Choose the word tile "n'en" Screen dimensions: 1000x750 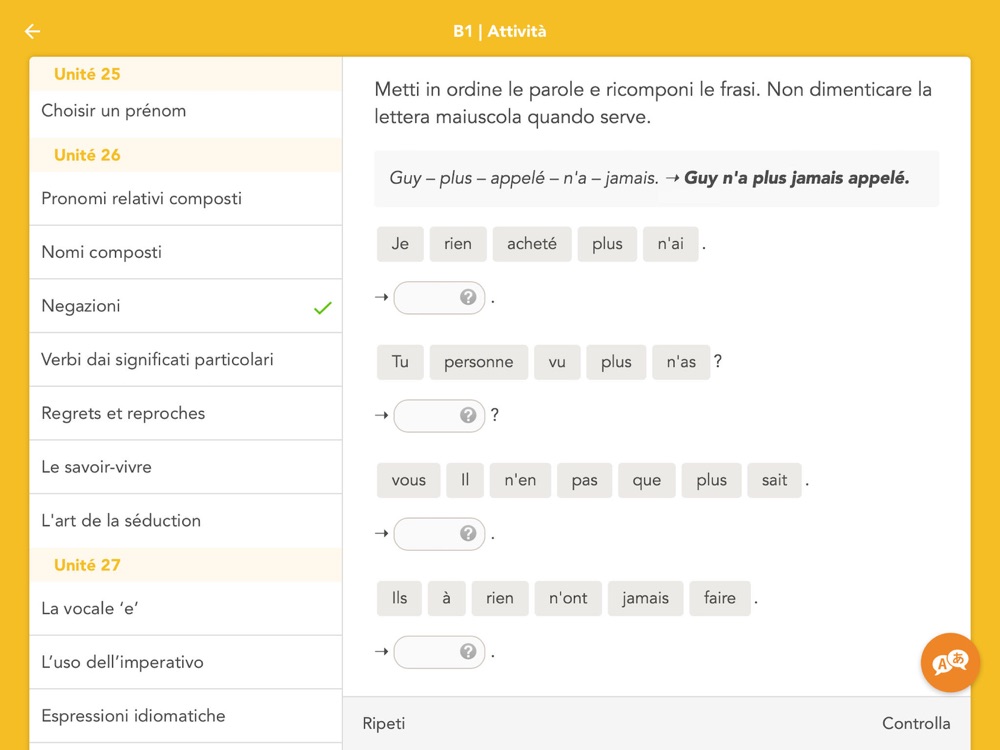(x=520, y=480)
